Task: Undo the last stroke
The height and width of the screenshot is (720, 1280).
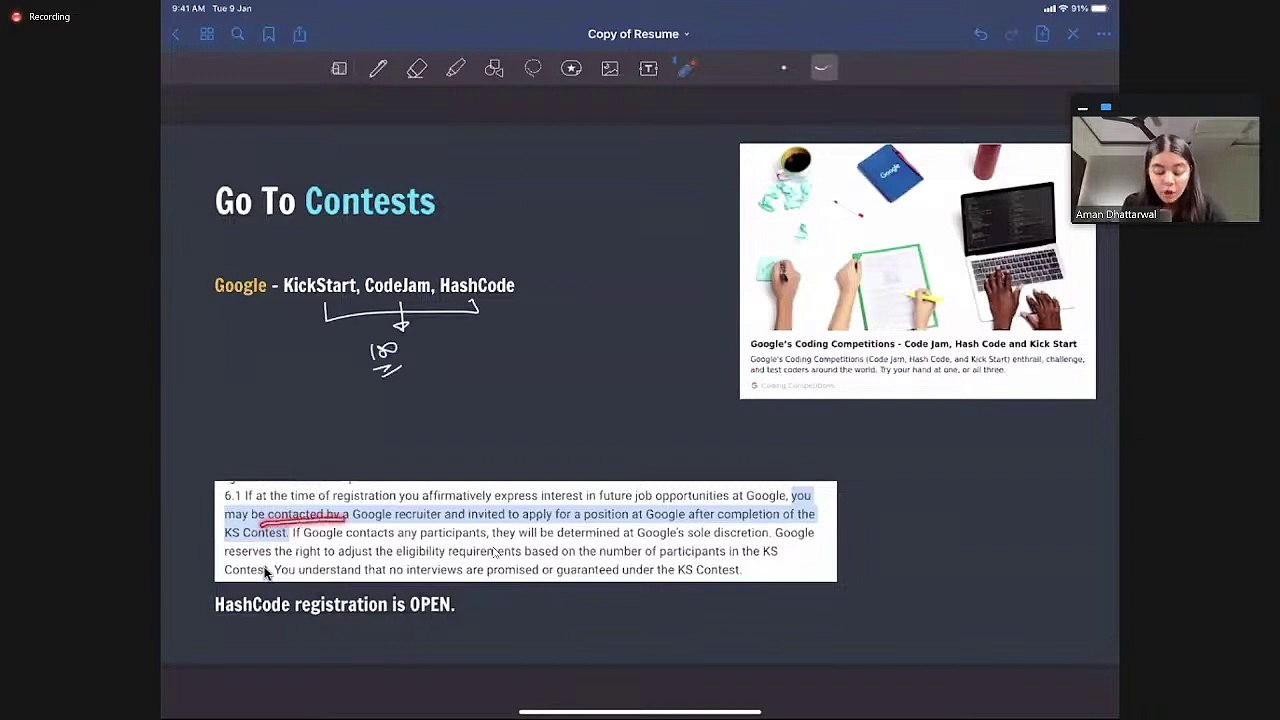Action: [x=980, y=34]
